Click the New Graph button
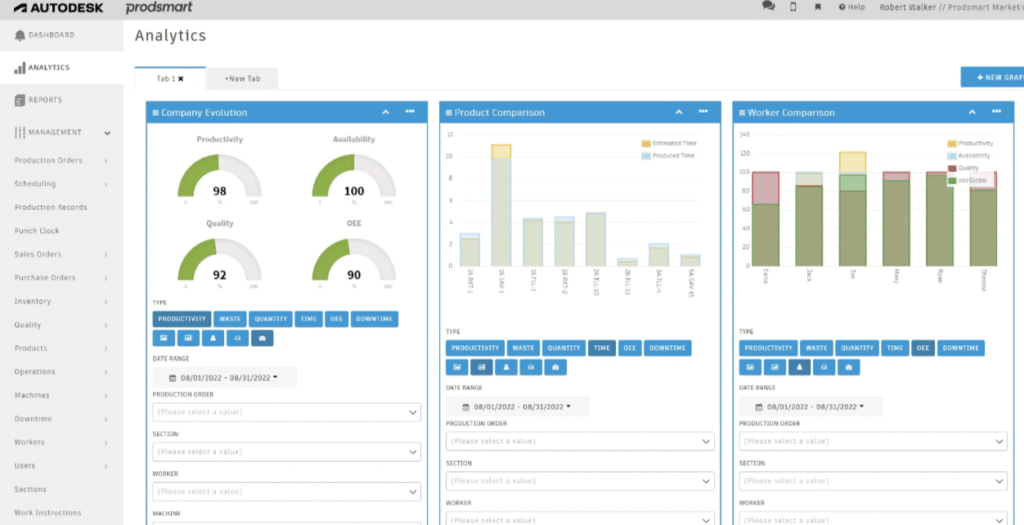 pyautogui.click(x=992, y=77)
